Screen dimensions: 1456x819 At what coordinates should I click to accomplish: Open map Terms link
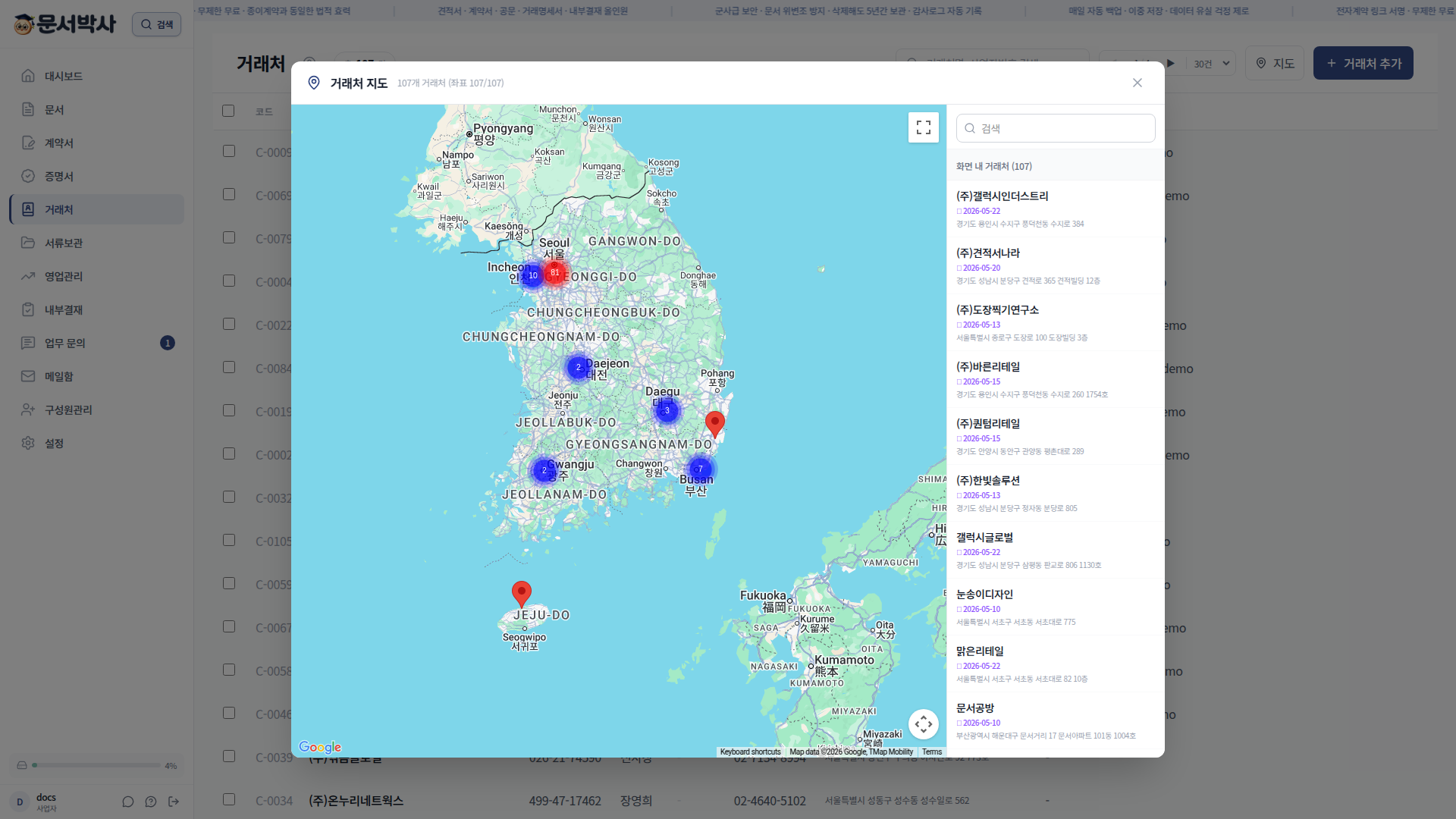(932, 752)
